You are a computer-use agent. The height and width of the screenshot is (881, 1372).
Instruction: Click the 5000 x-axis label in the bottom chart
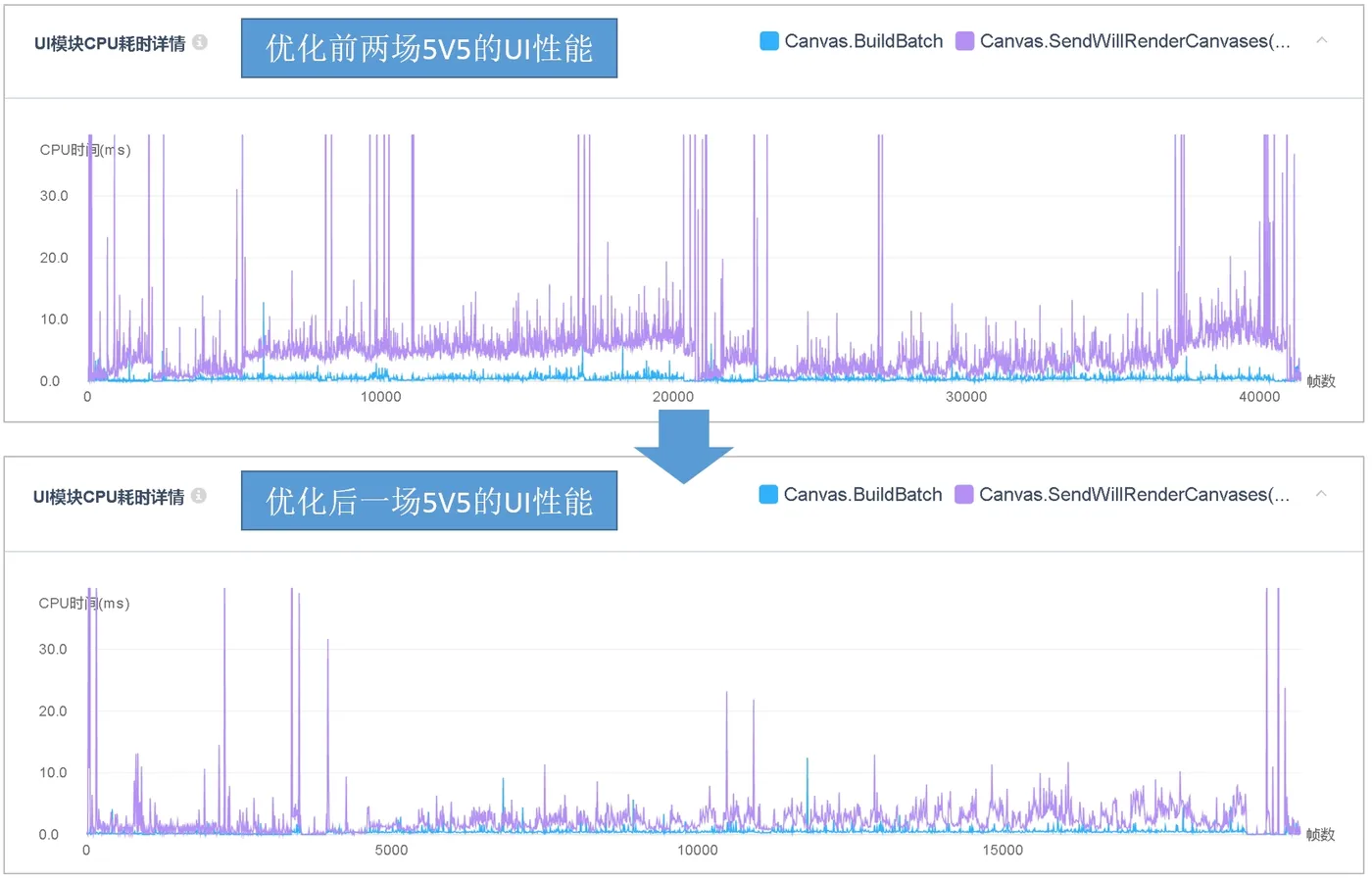point(391,851)
